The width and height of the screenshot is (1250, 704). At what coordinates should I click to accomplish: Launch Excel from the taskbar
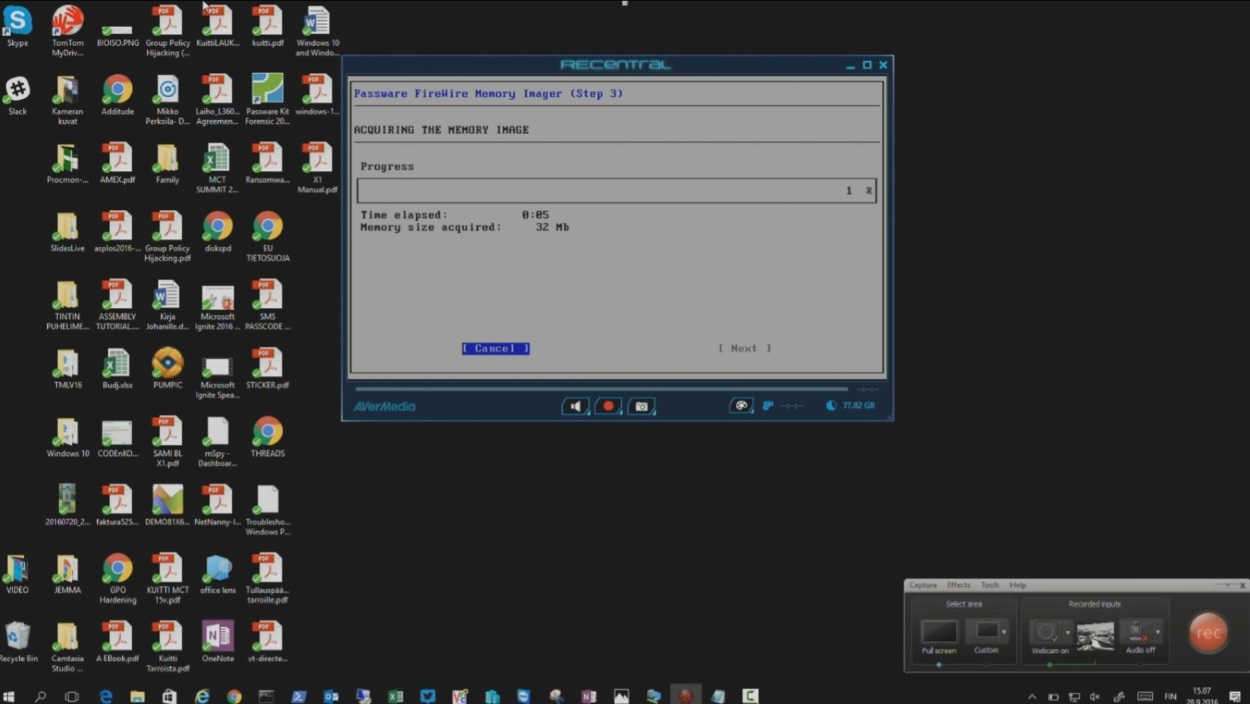click(x=395, y=696)
